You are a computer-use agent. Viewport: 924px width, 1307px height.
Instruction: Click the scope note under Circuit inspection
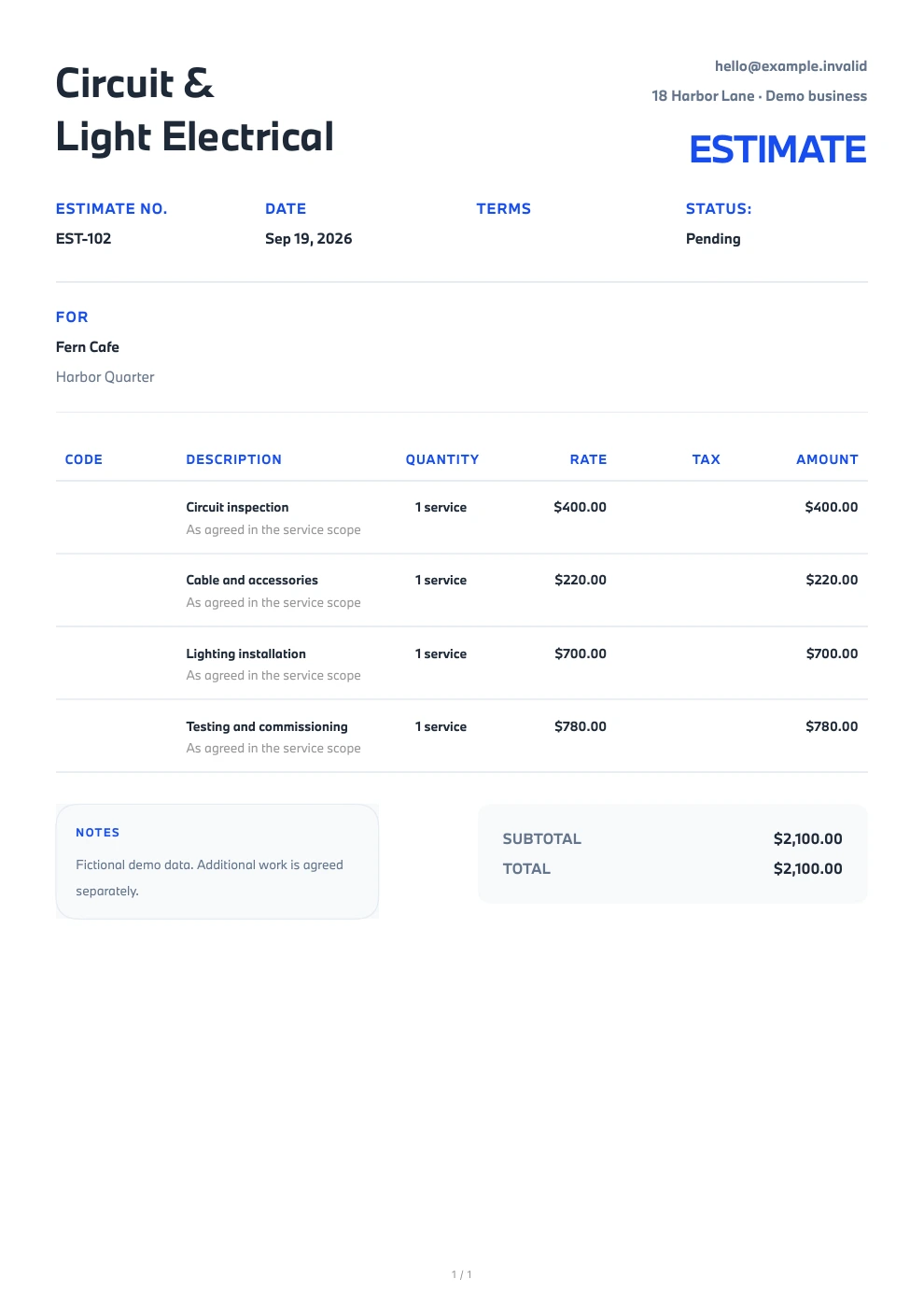point(273,529)
